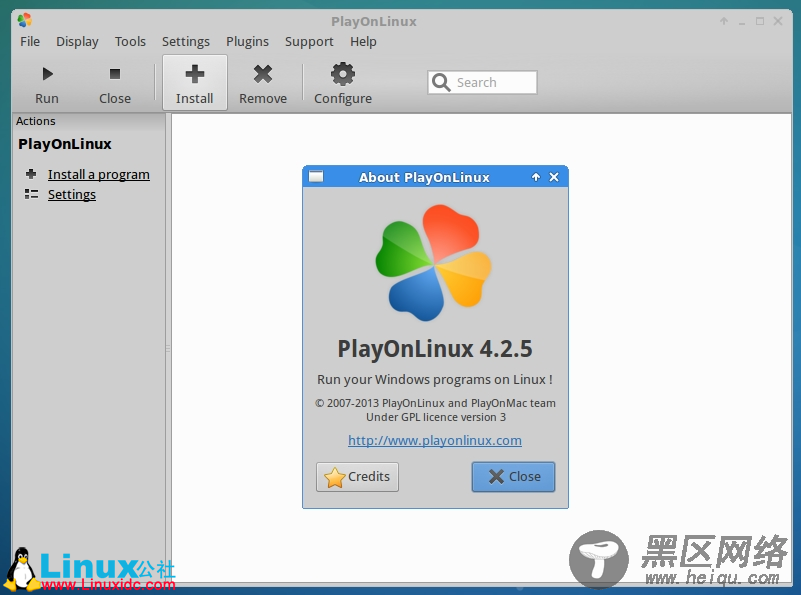The image size is (801, 595).
Task: Open the playonlinux.com website link
Action: coord(435,440)
